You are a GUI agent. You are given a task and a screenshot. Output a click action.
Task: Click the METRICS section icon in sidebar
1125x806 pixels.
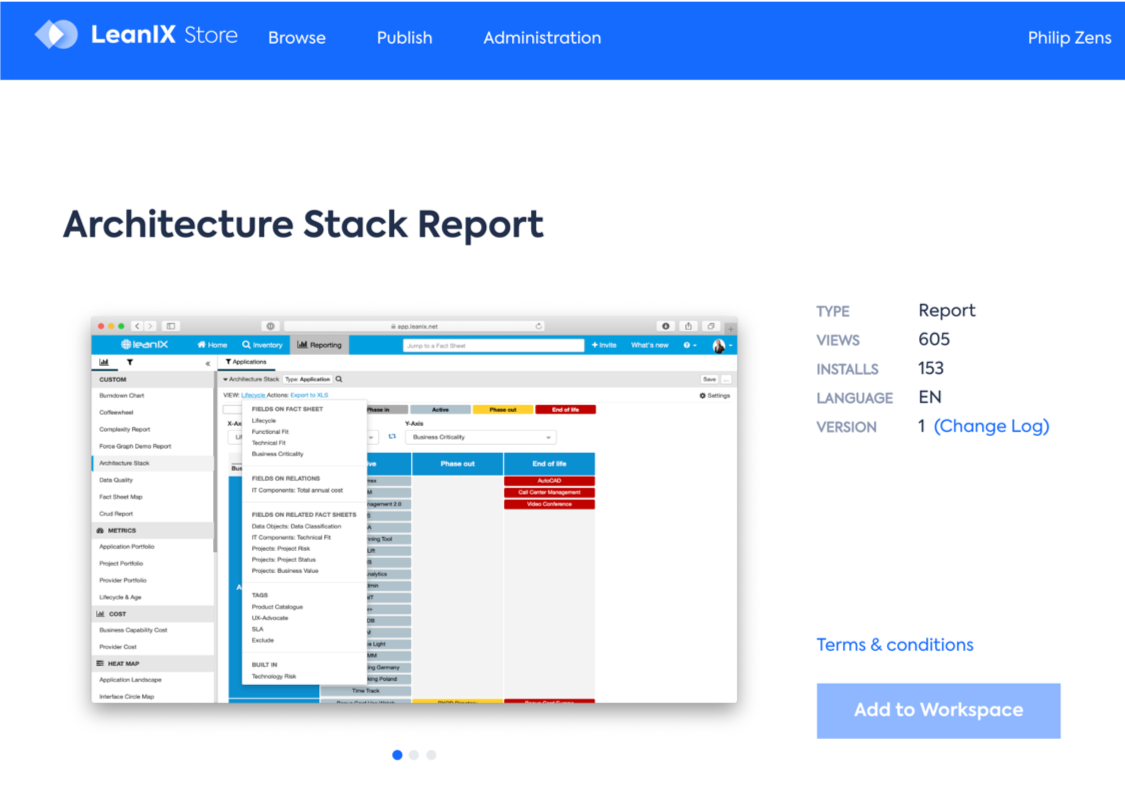(x=100, y=530)
